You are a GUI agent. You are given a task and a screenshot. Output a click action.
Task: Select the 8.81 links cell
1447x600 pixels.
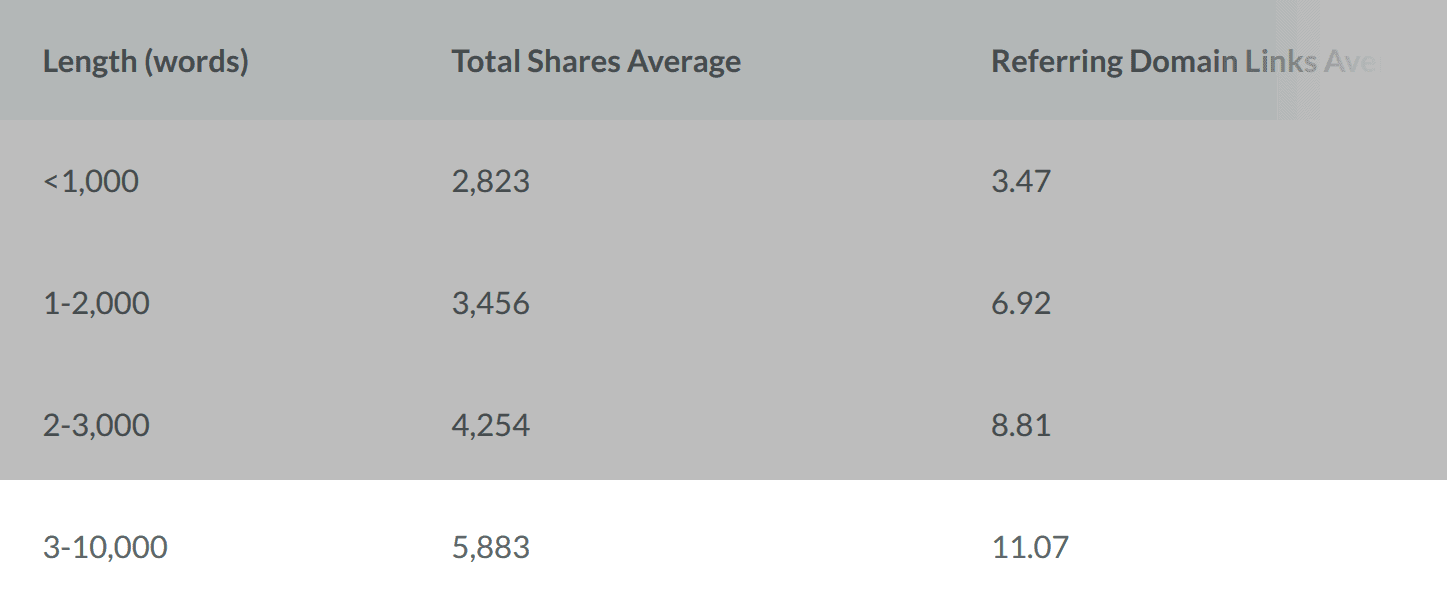coord(1021,426)
